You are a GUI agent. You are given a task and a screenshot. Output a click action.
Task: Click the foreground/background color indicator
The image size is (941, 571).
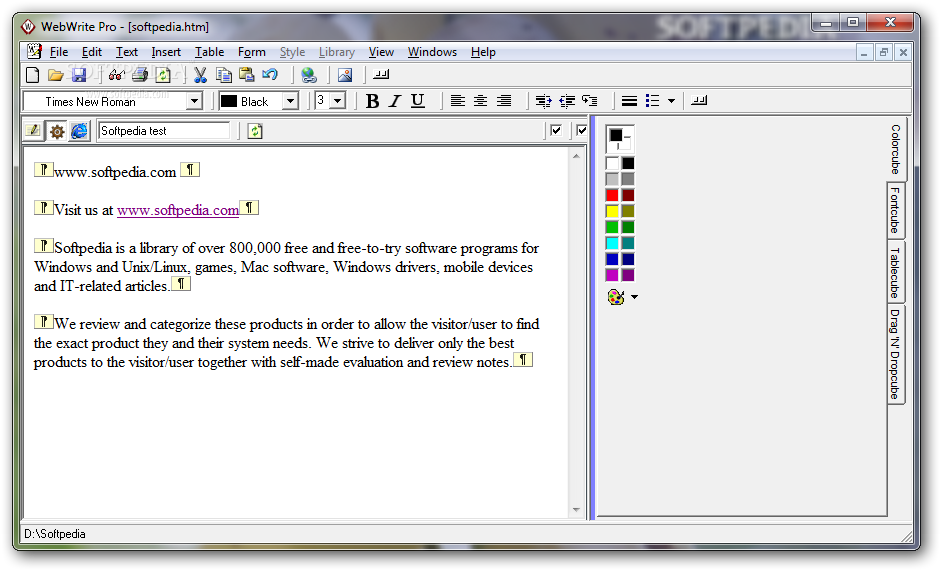tap(619, 139)
